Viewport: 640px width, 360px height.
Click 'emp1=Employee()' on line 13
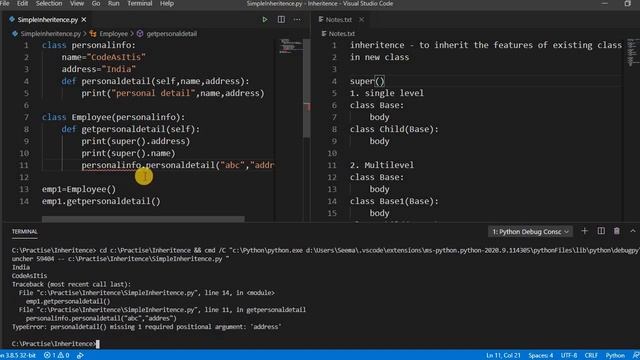coord(78,189)
